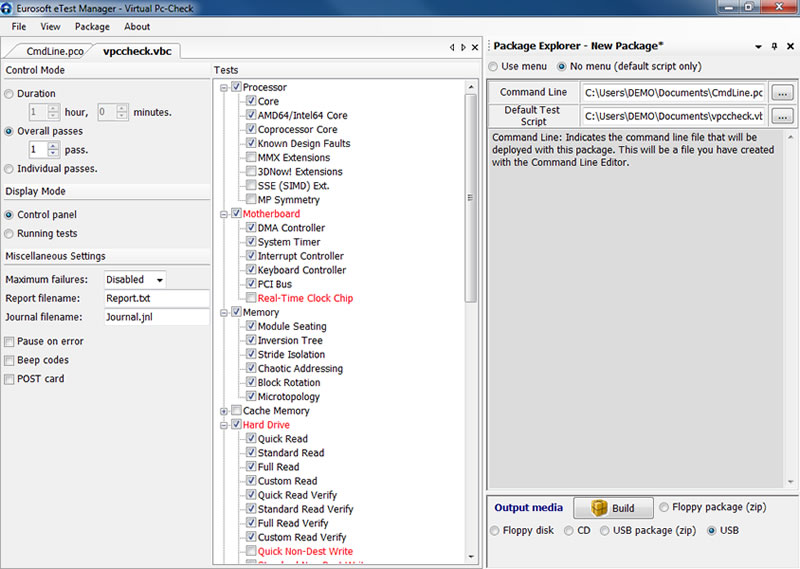Select the Overall passes option

coord(9,131)
